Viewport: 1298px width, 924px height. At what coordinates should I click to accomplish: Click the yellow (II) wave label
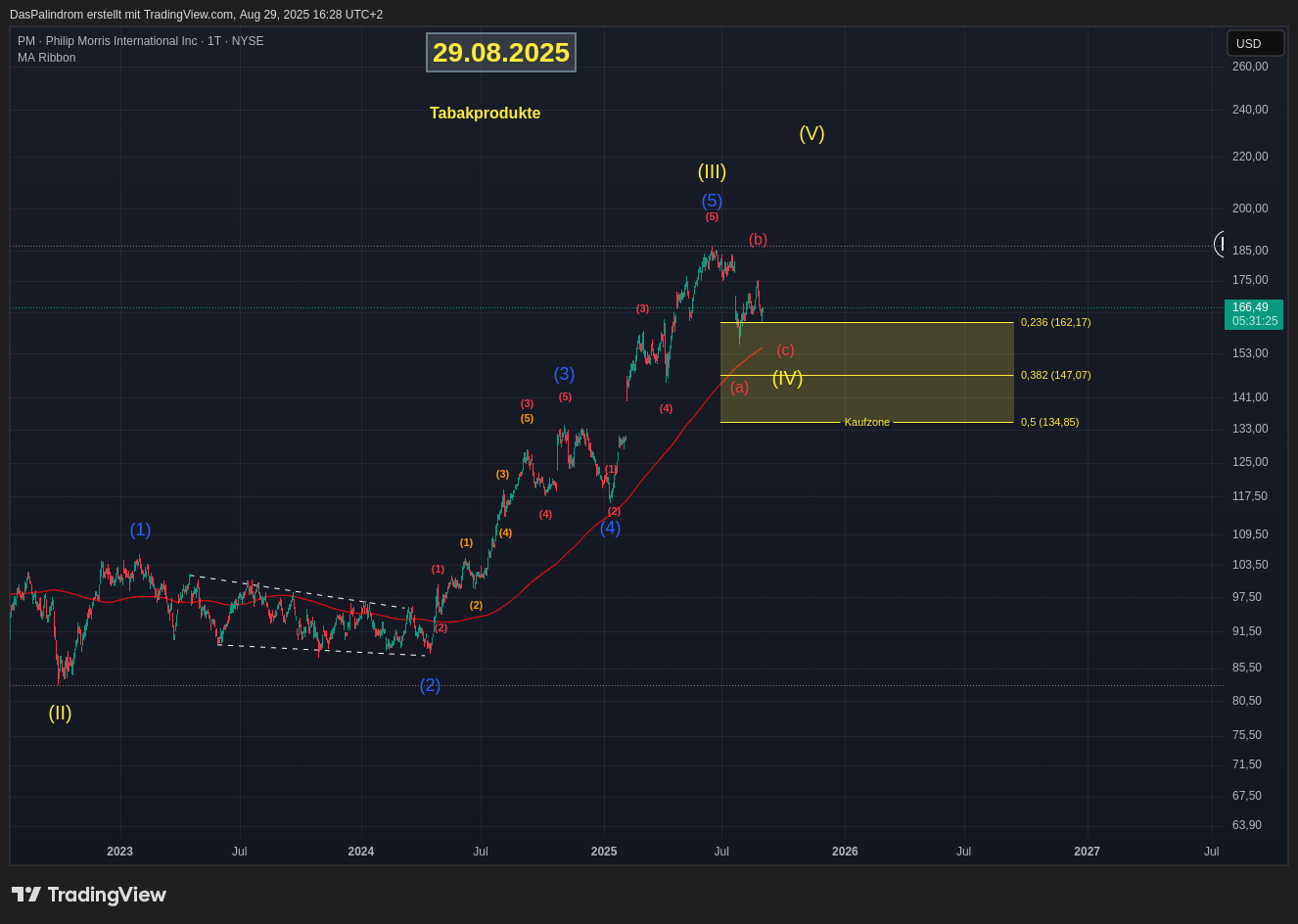[x=60, y=713]
